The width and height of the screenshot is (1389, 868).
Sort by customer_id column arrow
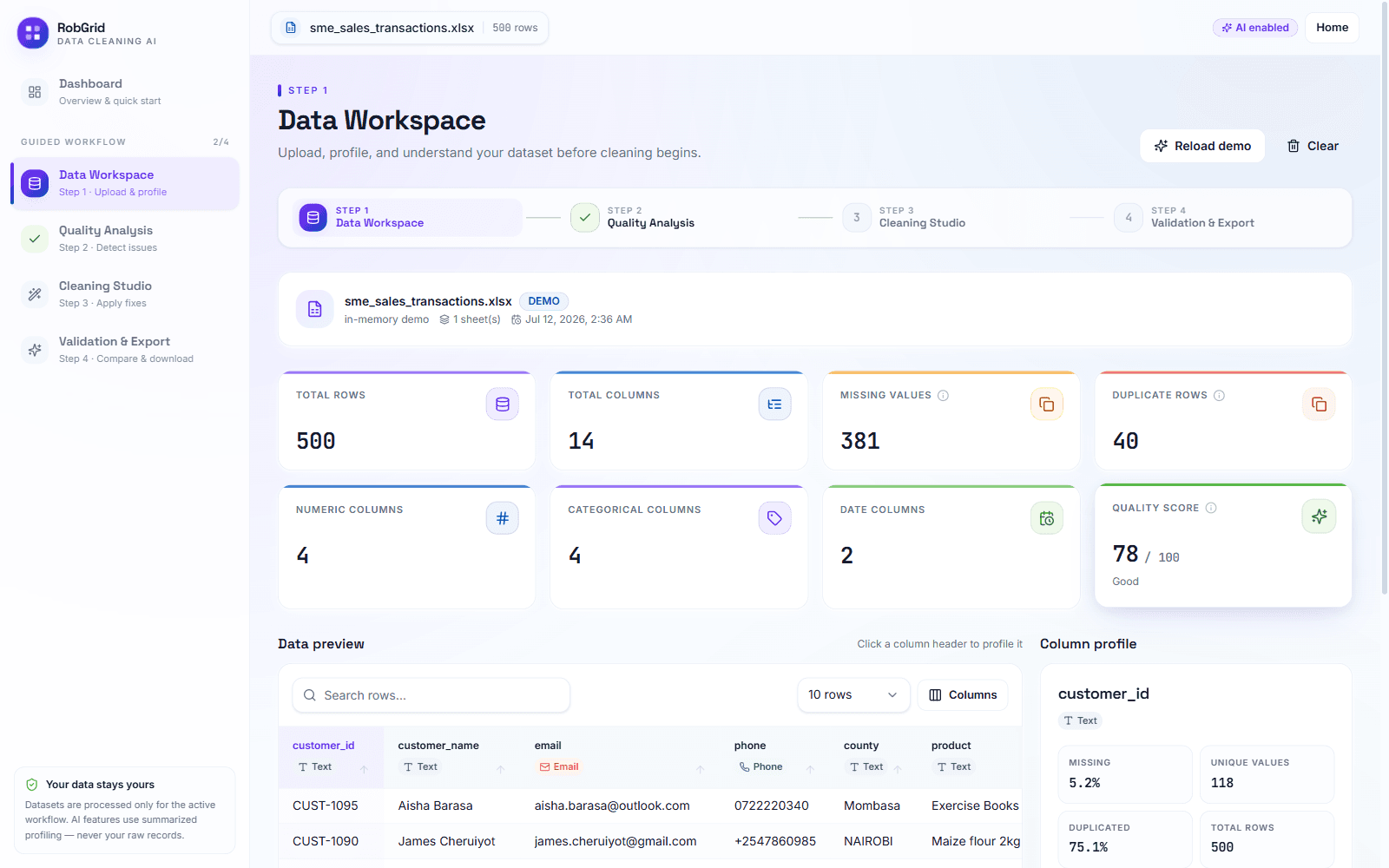(364, 769)
